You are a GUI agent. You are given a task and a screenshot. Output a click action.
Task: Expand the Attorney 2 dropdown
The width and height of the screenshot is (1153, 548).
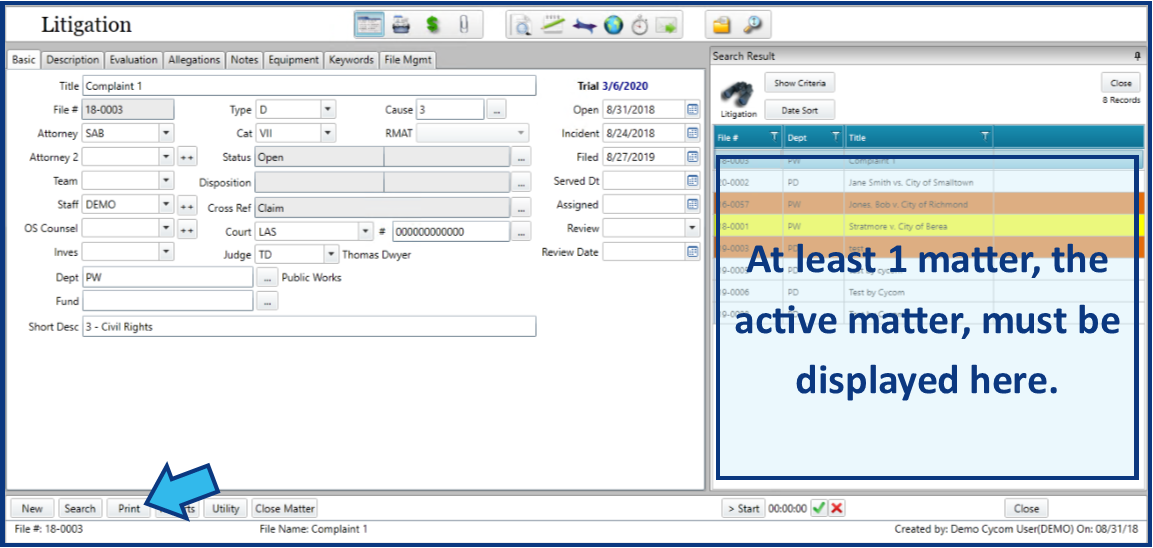(166, 157)
